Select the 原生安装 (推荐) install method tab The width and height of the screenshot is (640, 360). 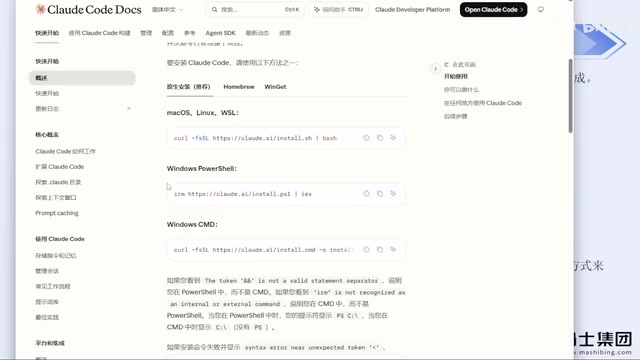189,87
